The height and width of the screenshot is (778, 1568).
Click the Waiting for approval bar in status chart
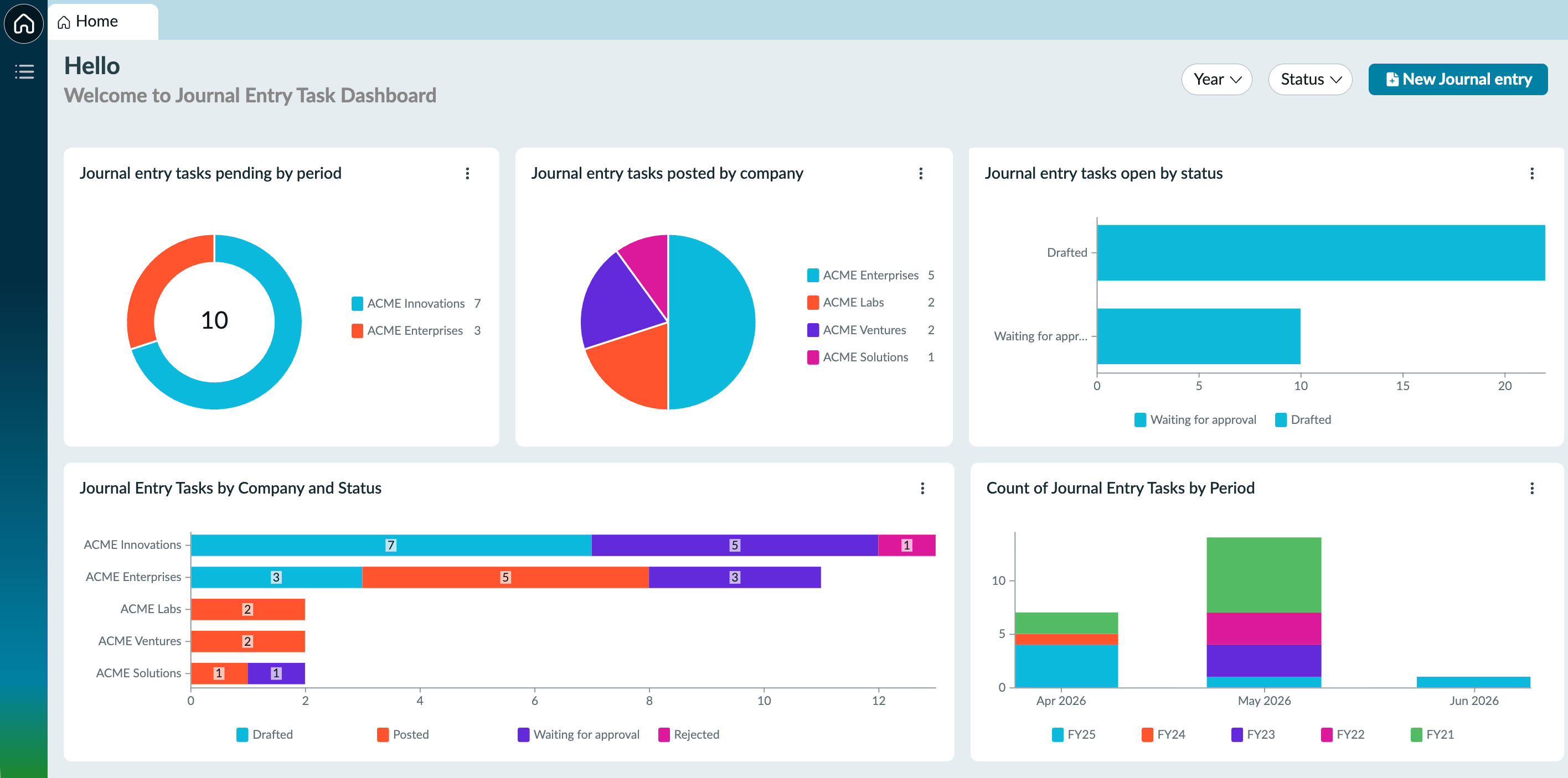[x=1199, y=336]
